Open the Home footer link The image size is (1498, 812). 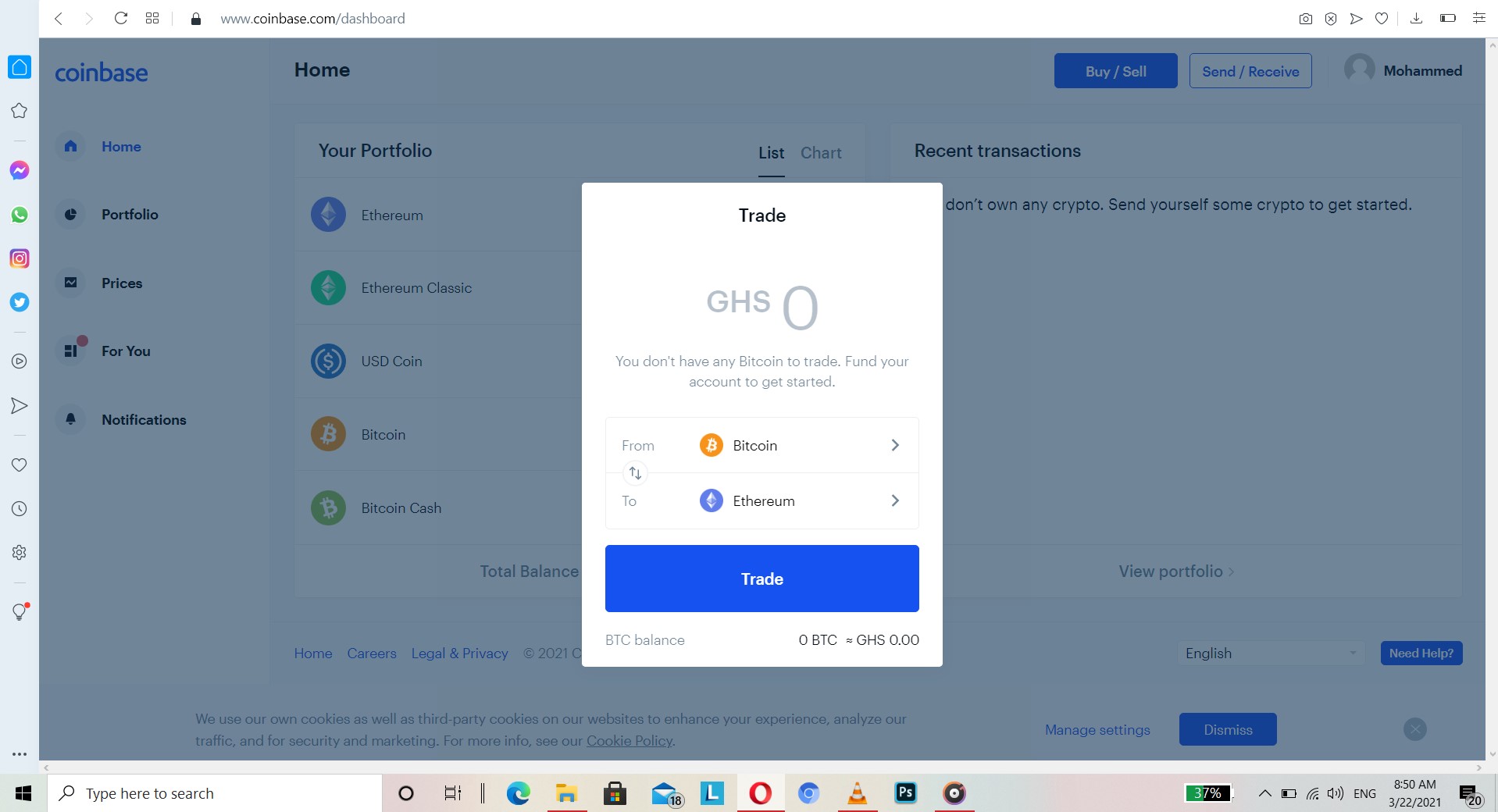(313, 654)
